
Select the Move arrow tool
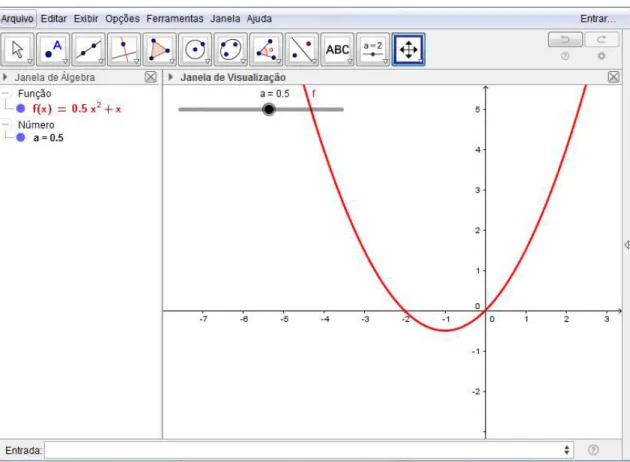tap(17, 50)
